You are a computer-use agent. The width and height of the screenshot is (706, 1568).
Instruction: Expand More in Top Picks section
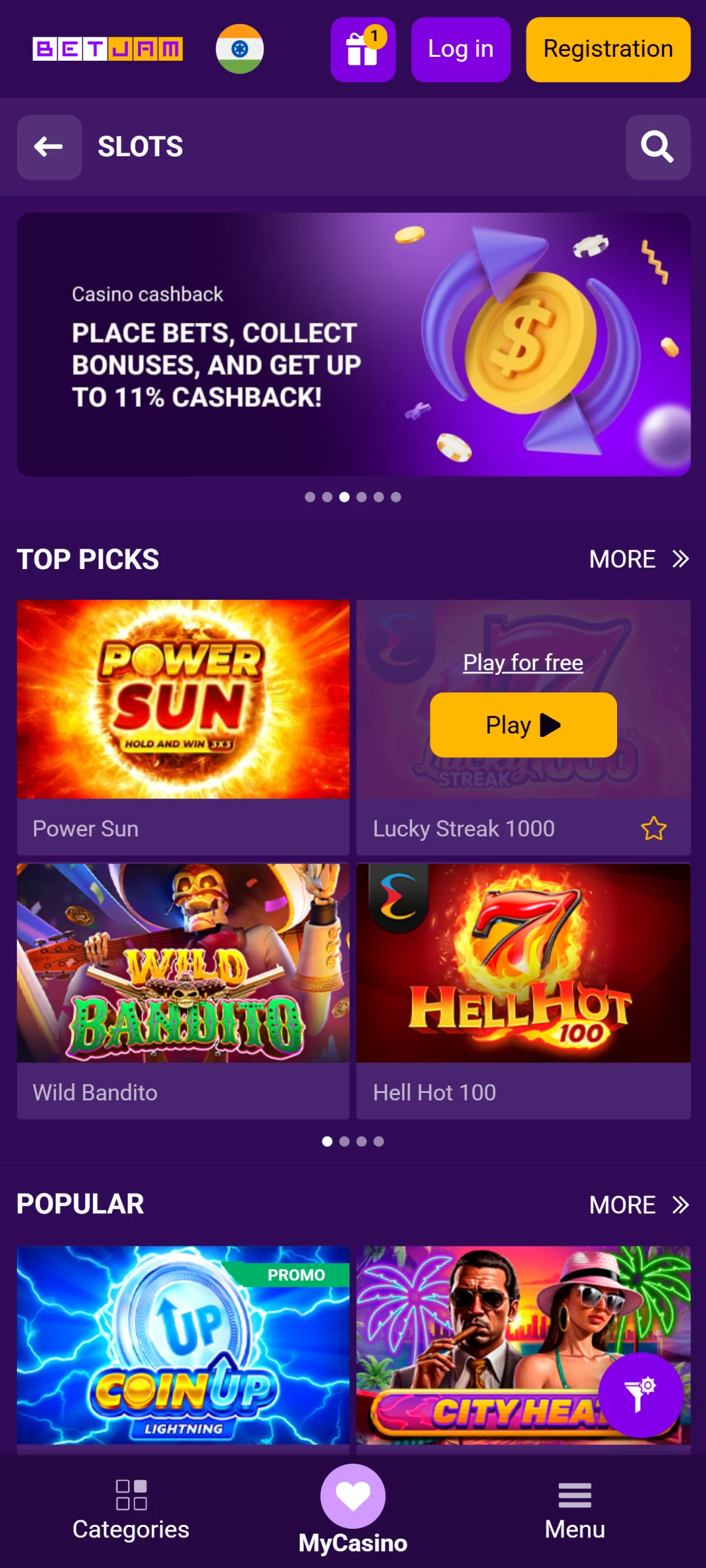coord(639,559)
